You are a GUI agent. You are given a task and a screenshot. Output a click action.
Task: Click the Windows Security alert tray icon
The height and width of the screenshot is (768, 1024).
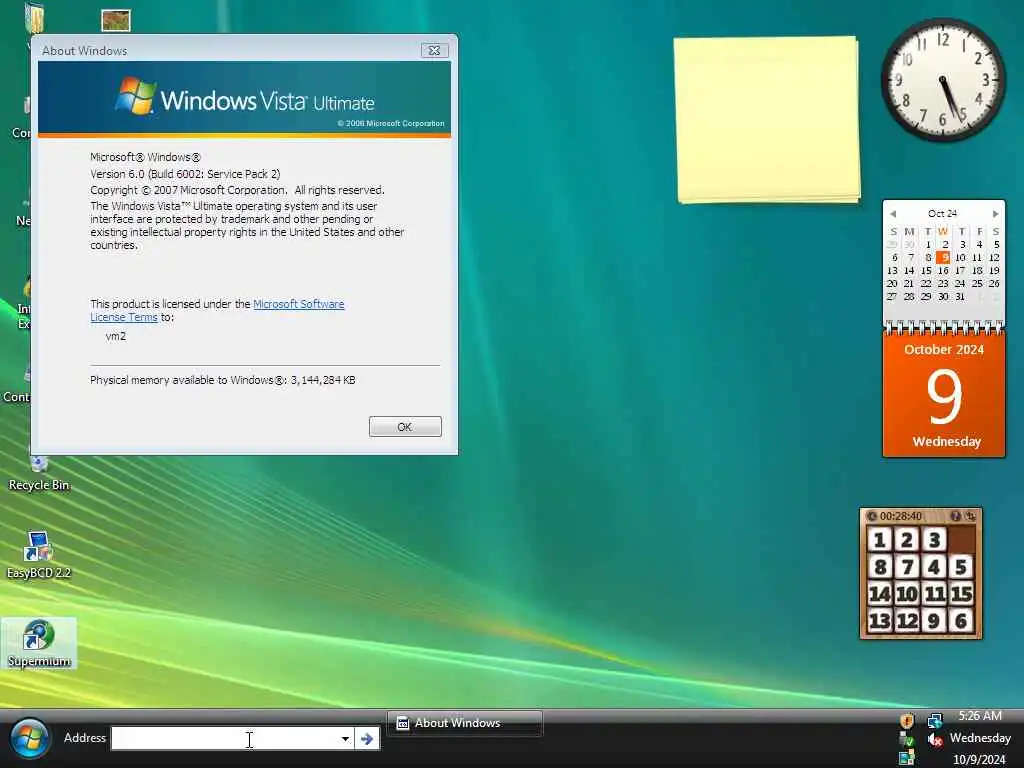pyautogui.click(x=907, y=720)
